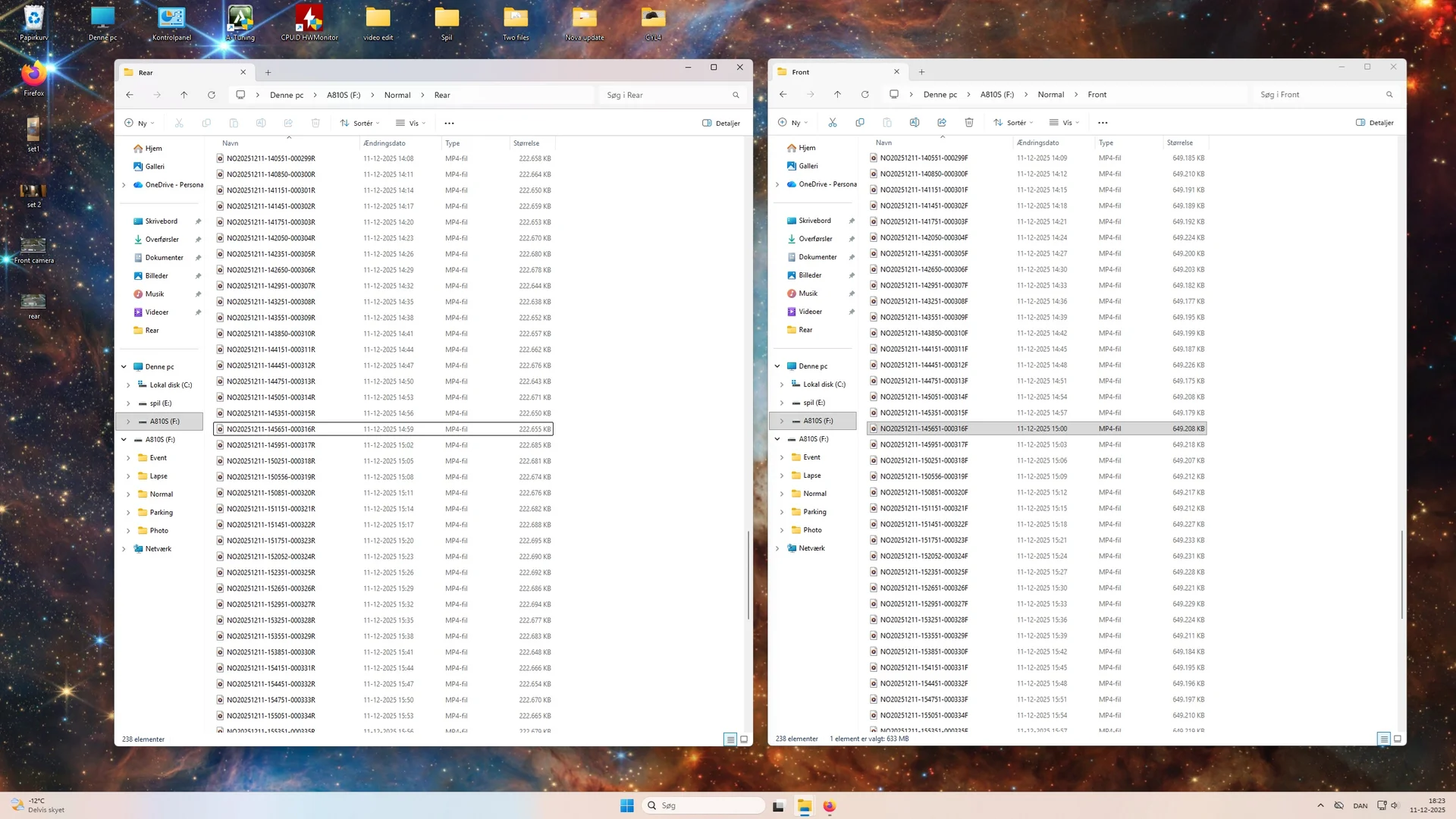Open the Windows Start menu

[627, 805]
